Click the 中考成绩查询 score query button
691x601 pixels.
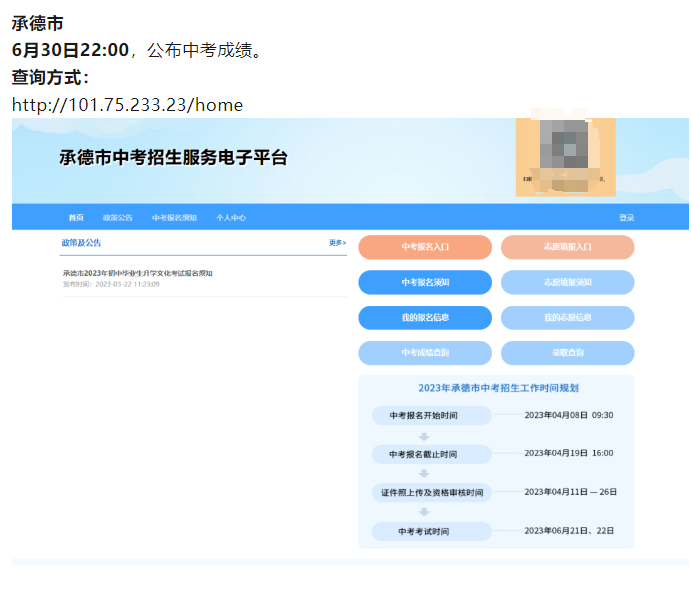click(425, 353)
